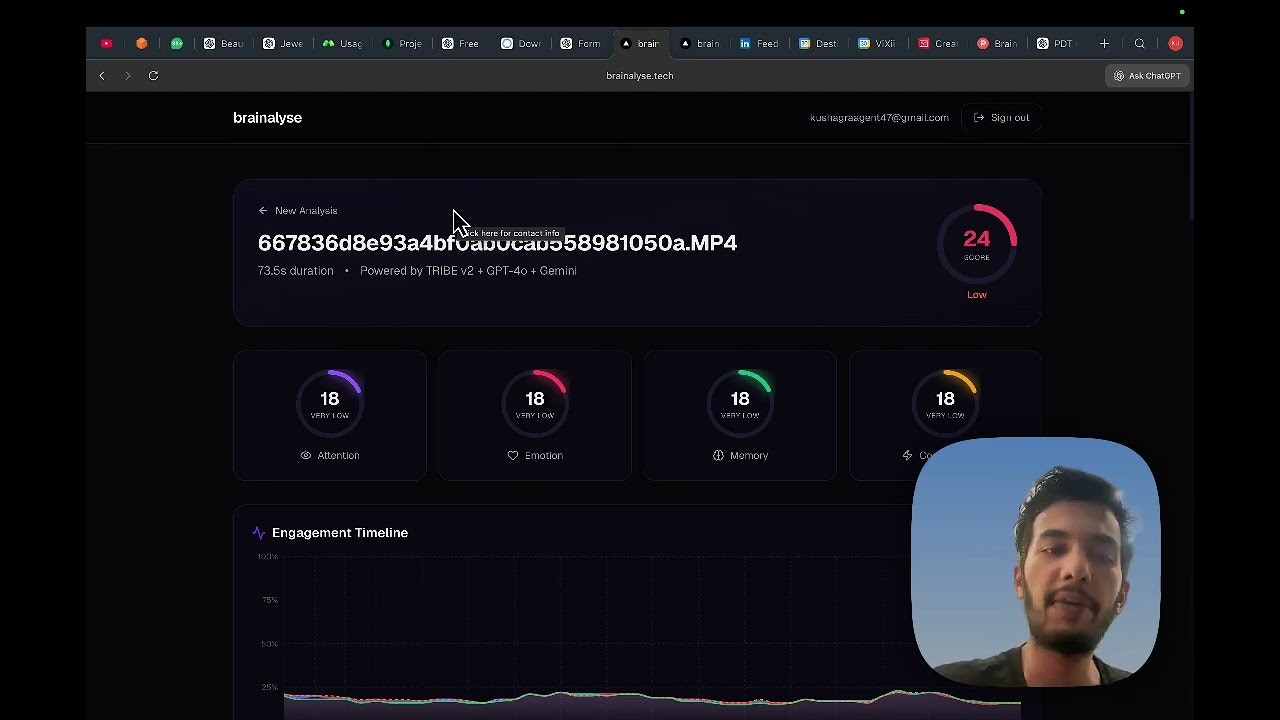Switch to the orange cube pinned tab

(x=141, y=43)
